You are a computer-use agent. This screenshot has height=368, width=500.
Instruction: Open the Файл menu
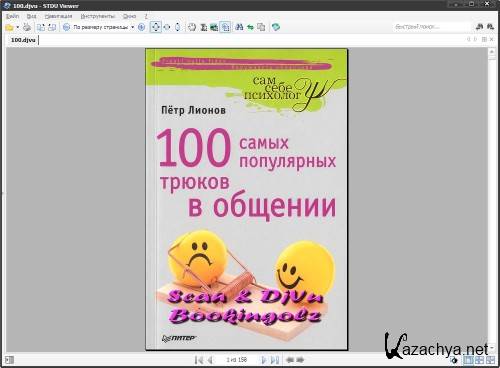[12, 16]
